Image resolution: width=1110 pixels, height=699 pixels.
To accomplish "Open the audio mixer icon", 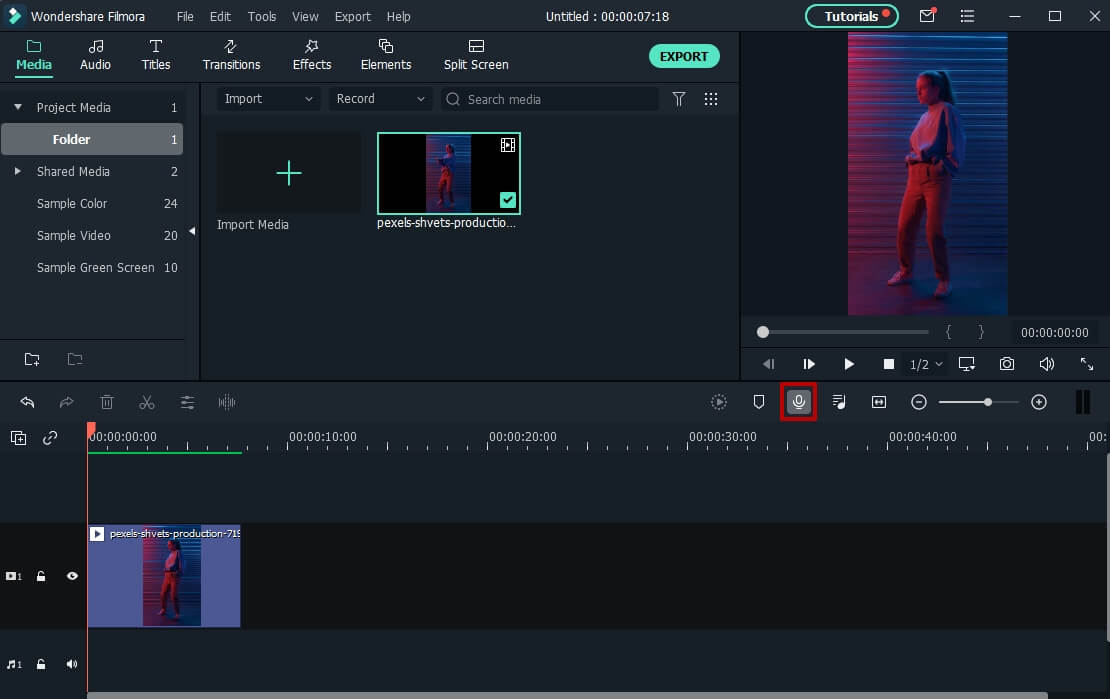I will [839, 402].
